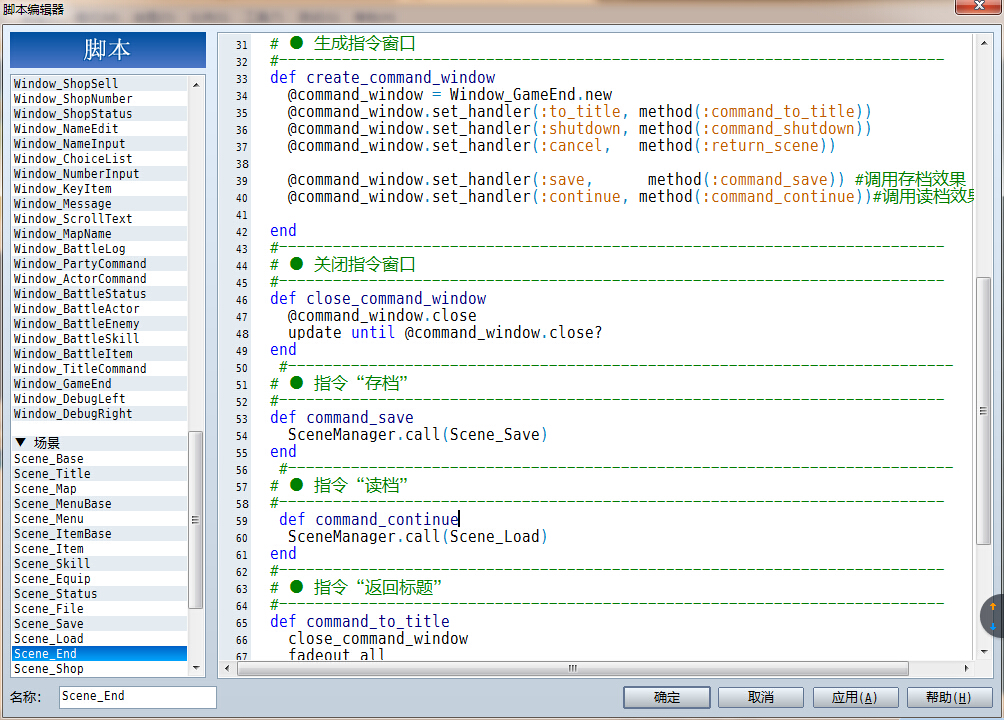
Task: Click the 名称 input field containing Scene_End
Action: [138, 696]
